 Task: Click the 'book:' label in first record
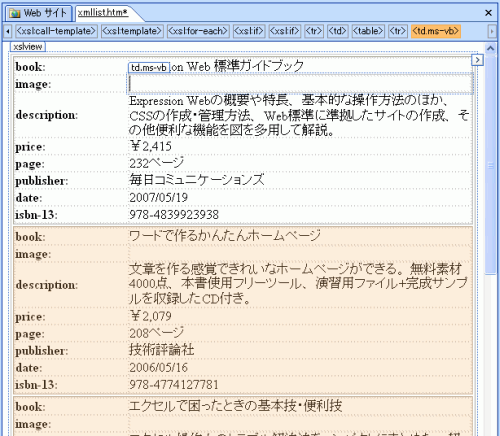[x=30, y=67]
